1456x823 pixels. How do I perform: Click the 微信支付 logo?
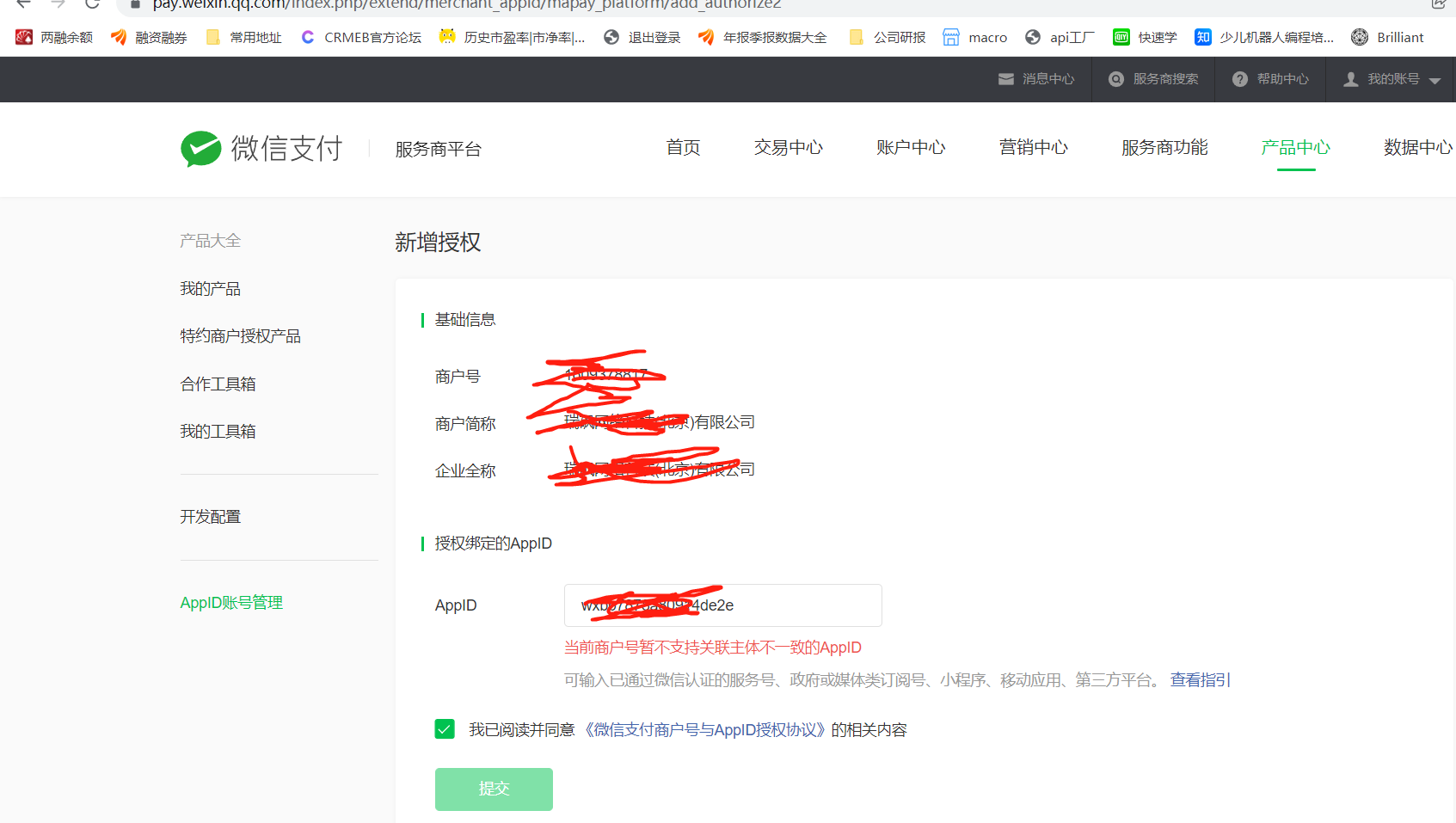click(x=261, y=149)
